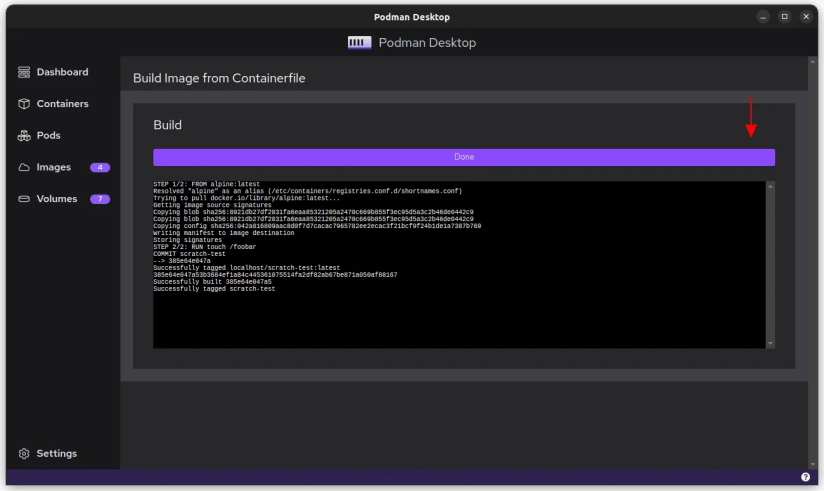Image resolution: width=824 pixels, height=491 pixels.
Task: Open the Images cloud icon
Action: click(24, 167)
